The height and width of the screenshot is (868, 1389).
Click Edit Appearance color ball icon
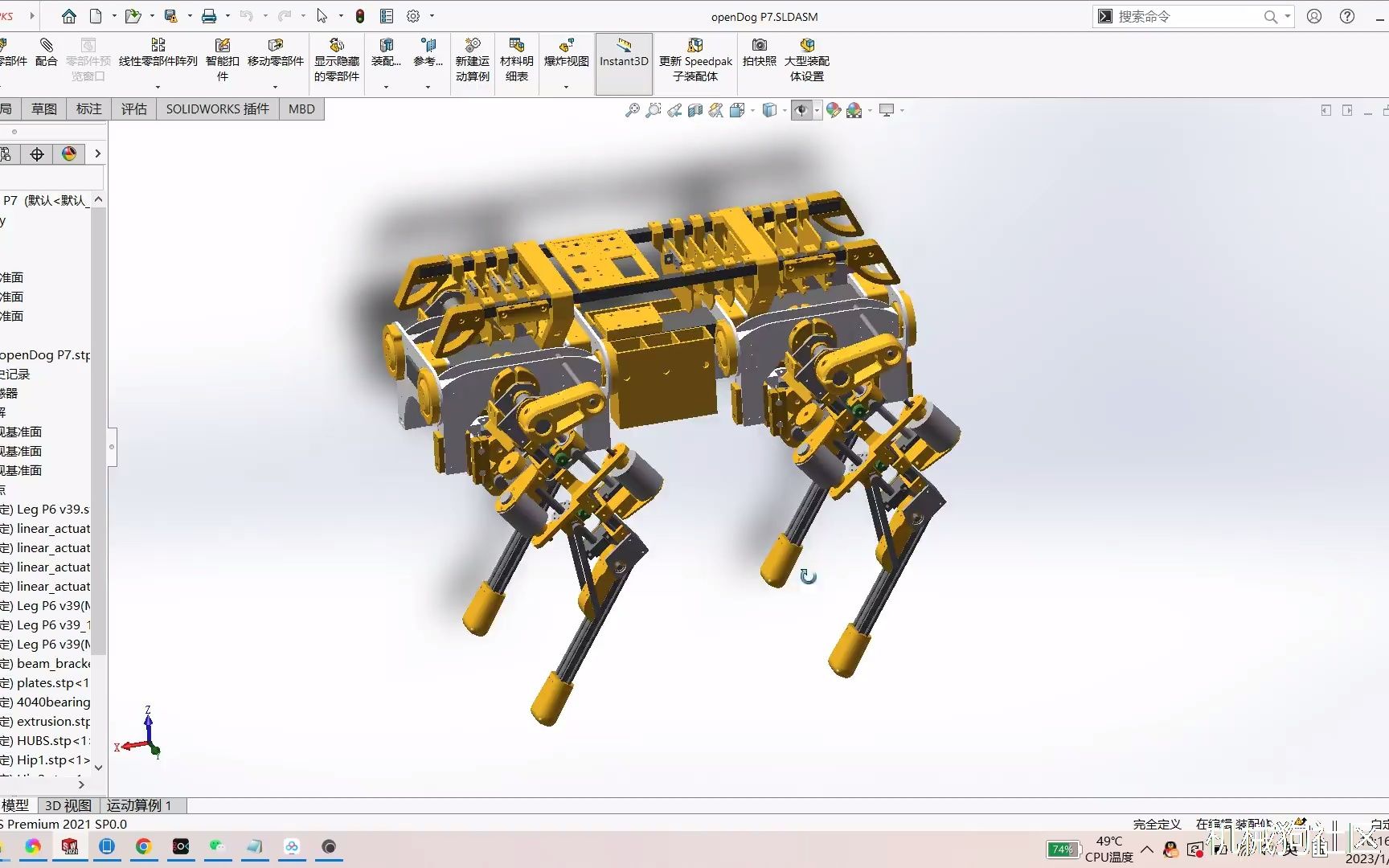[x=834, y=110]
